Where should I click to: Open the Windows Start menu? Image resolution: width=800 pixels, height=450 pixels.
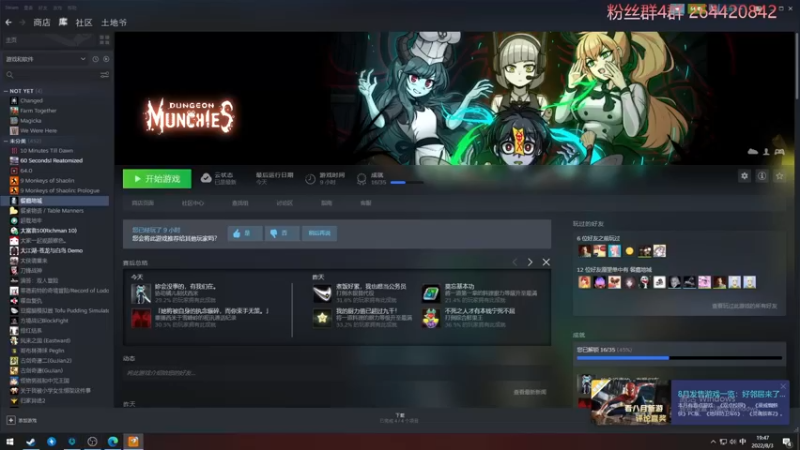(10, 441)
